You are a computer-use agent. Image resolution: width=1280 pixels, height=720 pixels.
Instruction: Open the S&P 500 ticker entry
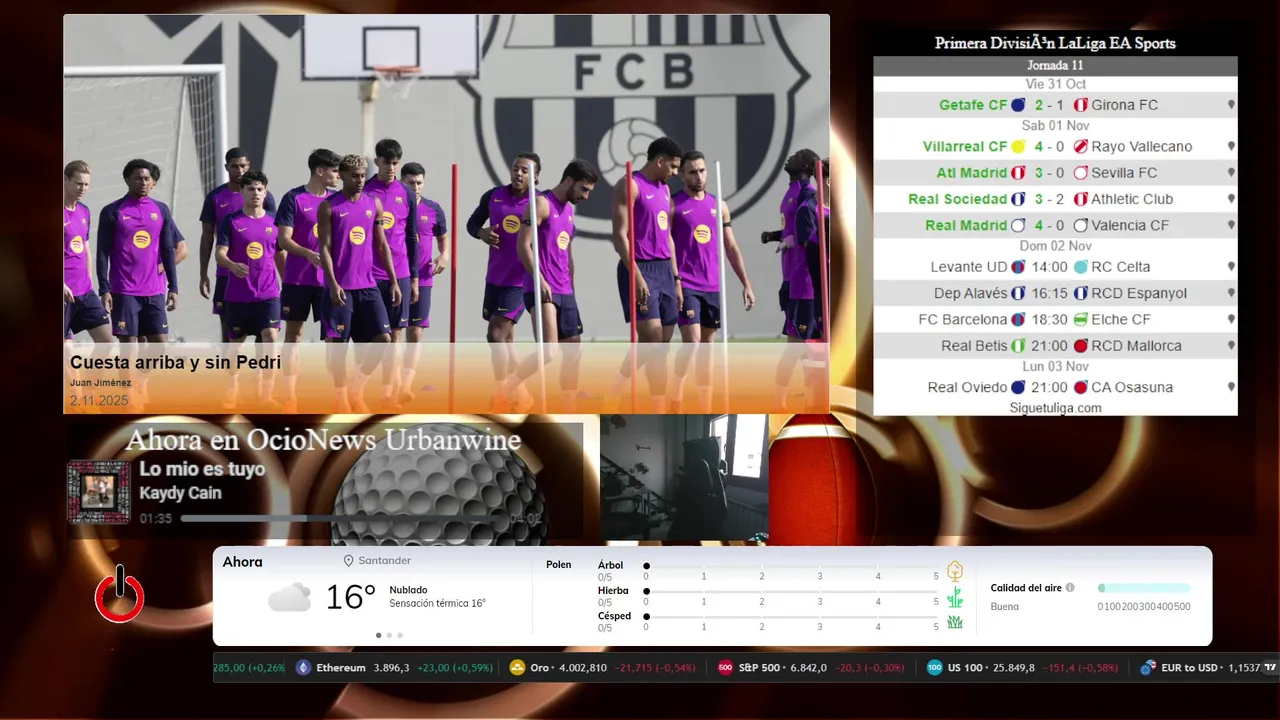pyautogui.click(x=811, y=668)
